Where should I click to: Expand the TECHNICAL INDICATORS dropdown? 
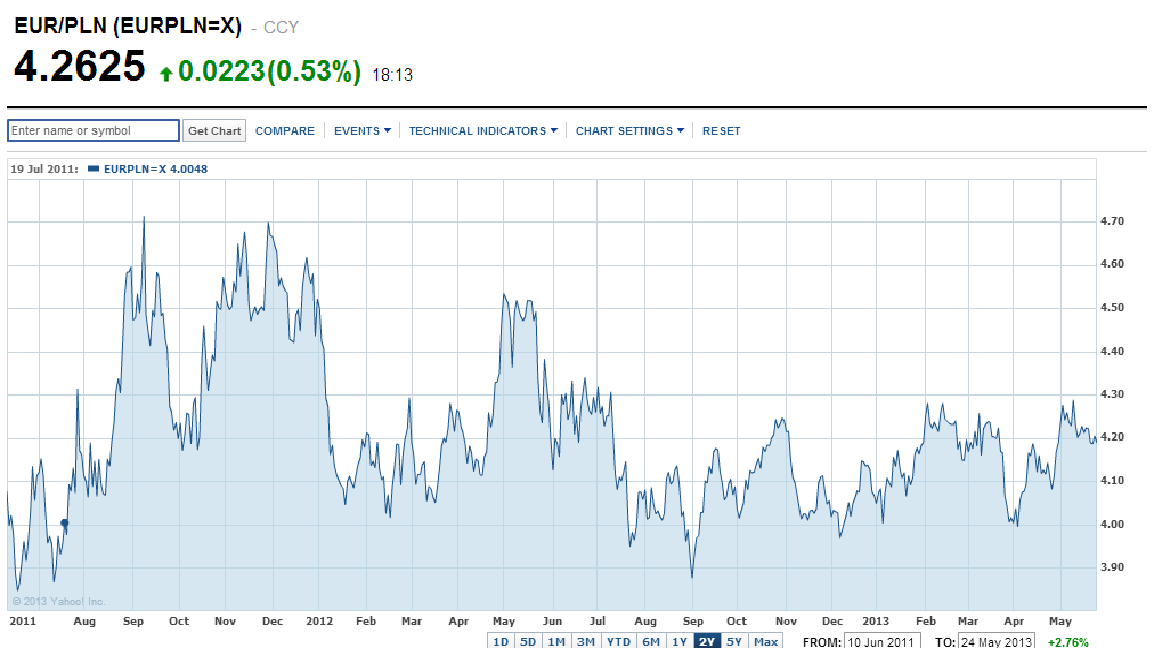click(483, 131)
